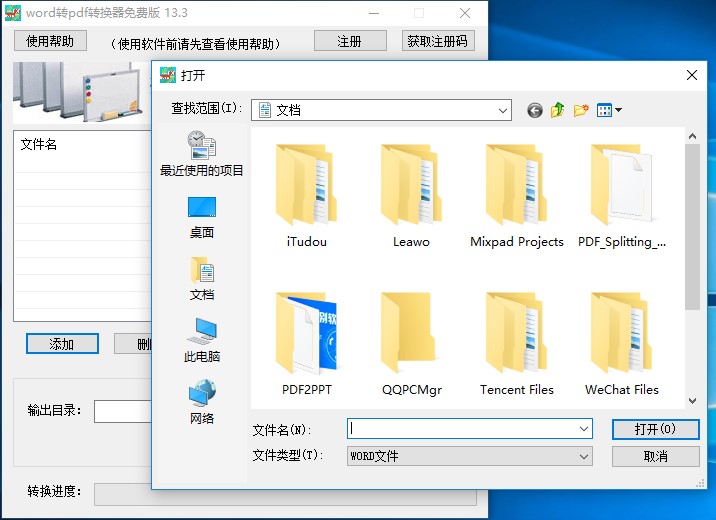Select the iTudou folder
Image resolution: width=716 pixels, height=520 pixels.
click(306, 196)
